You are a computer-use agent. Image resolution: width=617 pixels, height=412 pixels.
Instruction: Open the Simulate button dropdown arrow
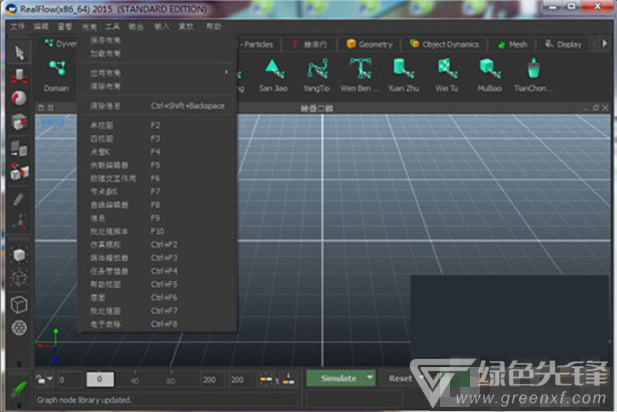click(369, 378)
